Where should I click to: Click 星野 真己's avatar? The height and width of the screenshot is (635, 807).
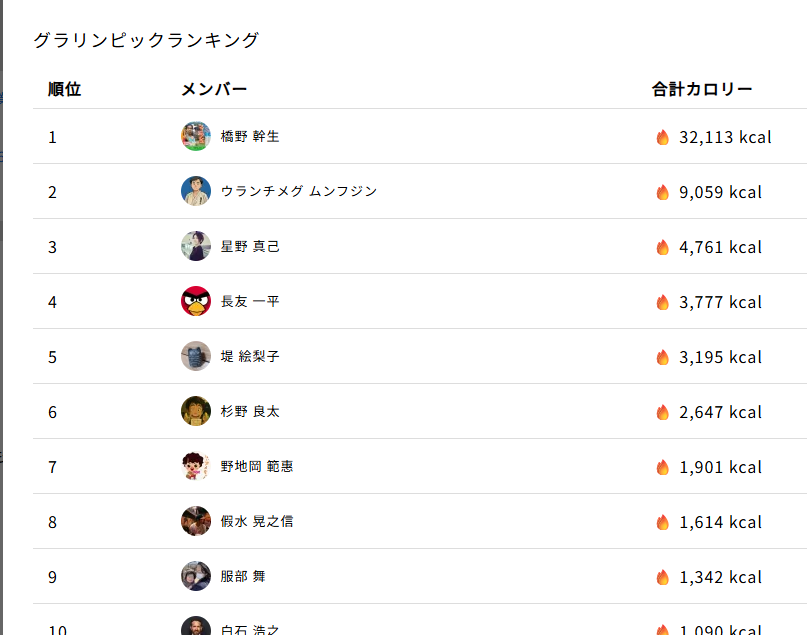point(196,246)
